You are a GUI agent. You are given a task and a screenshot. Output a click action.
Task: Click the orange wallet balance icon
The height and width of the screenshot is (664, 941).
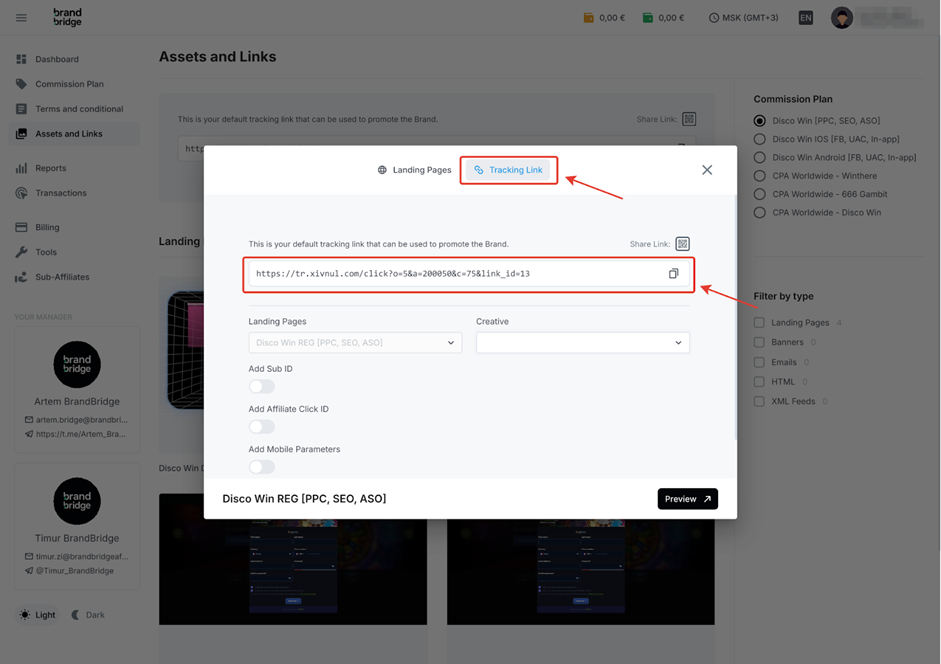[589, 18]
